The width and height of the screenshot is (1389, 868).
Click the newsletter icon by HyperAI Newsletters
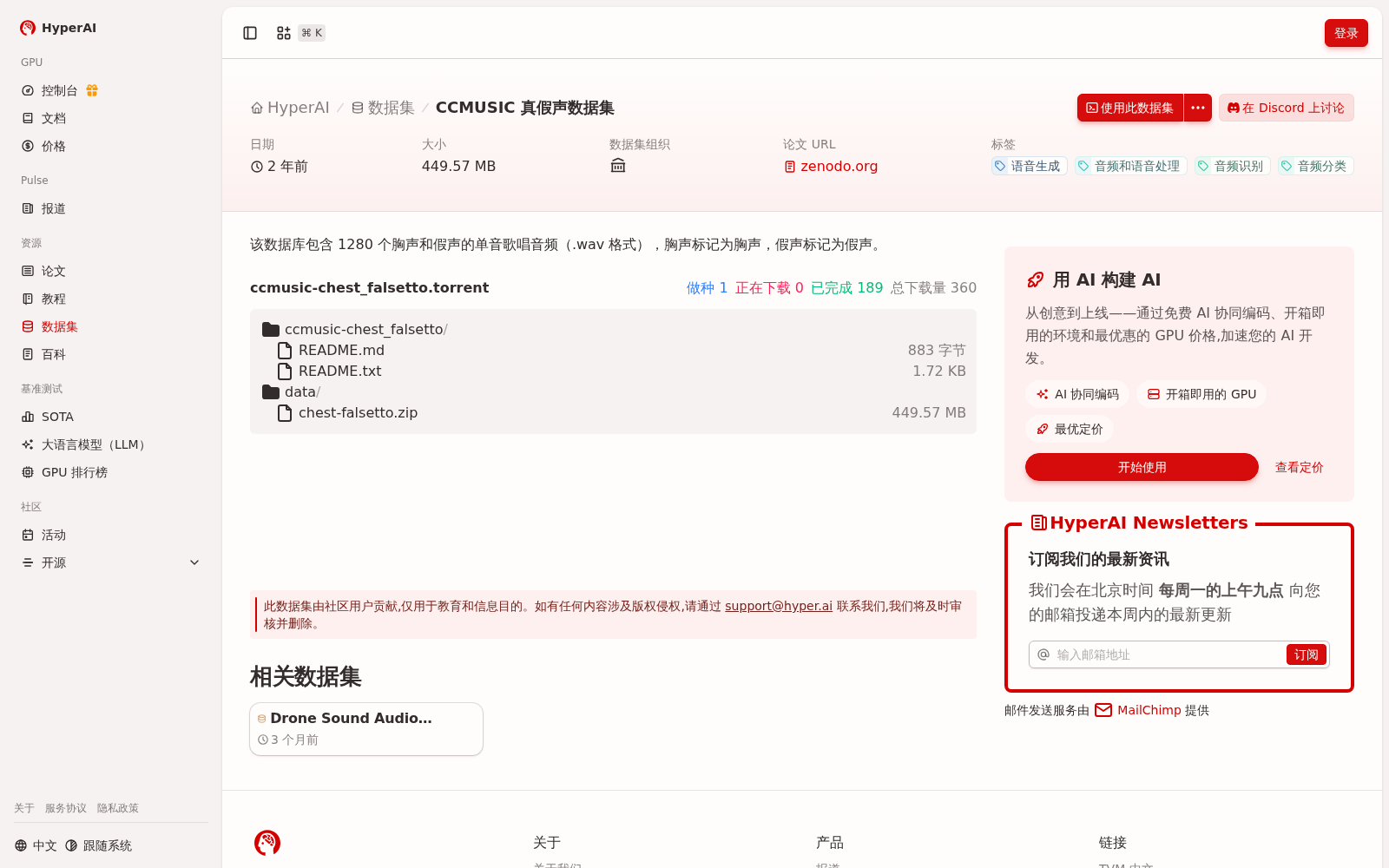[1038, 523]
